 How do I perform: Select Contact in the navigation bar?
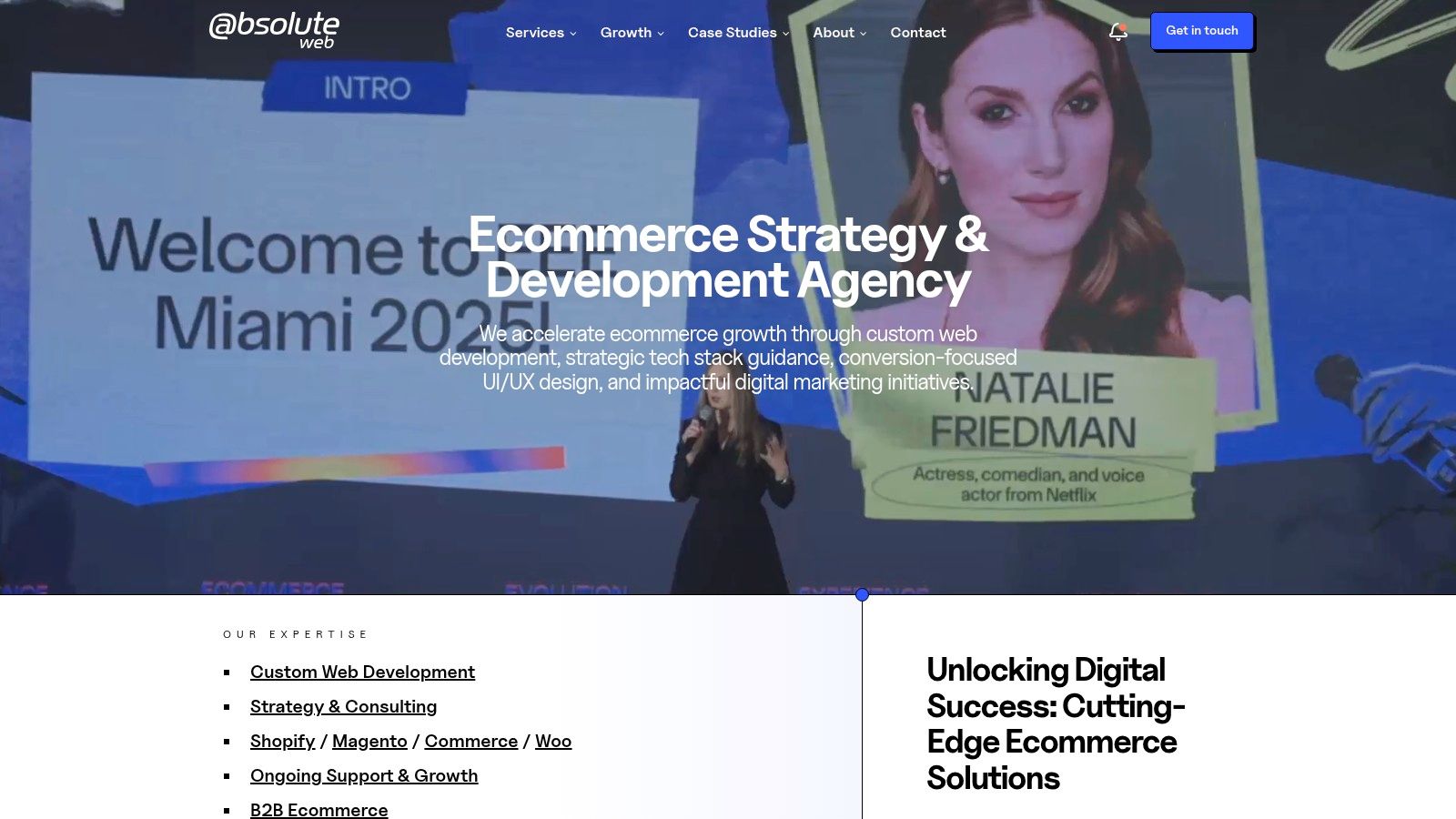918,33
